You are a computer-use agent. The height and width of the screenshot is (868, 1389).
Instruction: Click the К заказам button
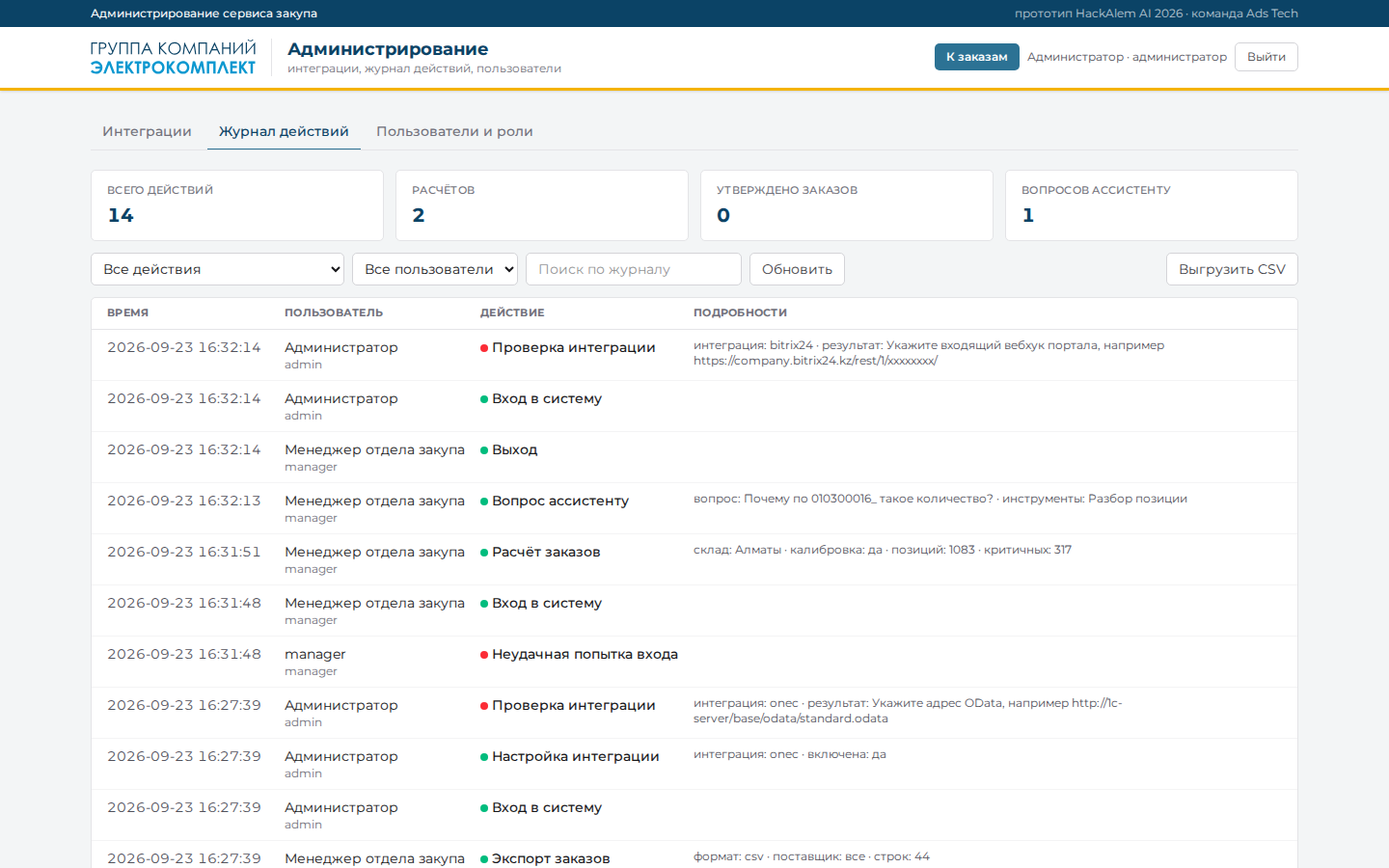tap(976, 57)
